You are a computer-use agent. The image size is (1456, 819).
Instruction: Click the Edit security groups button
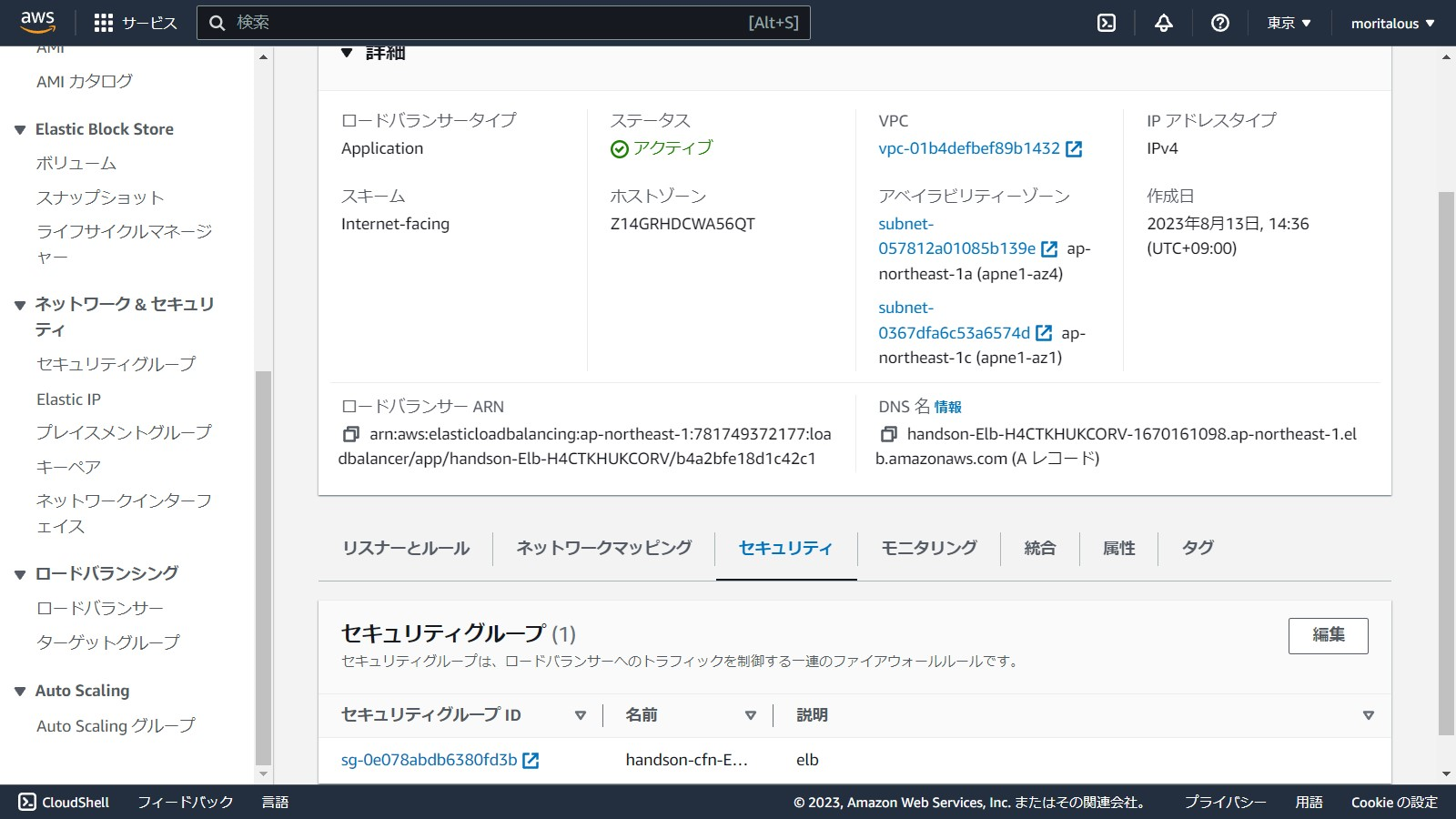click(x=1328, y=635)
